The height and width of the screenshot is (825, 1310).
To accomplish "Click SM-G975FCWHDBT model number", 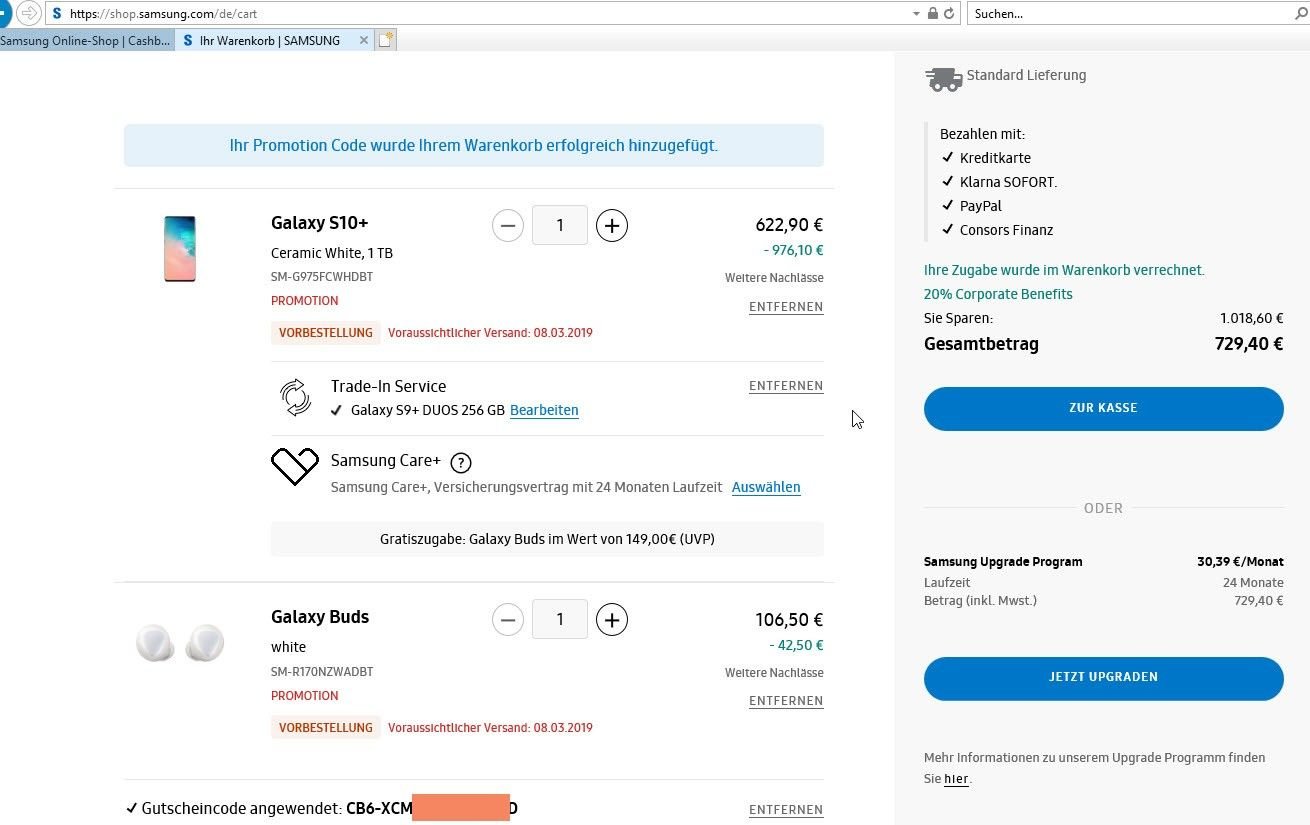I will 322,277.
